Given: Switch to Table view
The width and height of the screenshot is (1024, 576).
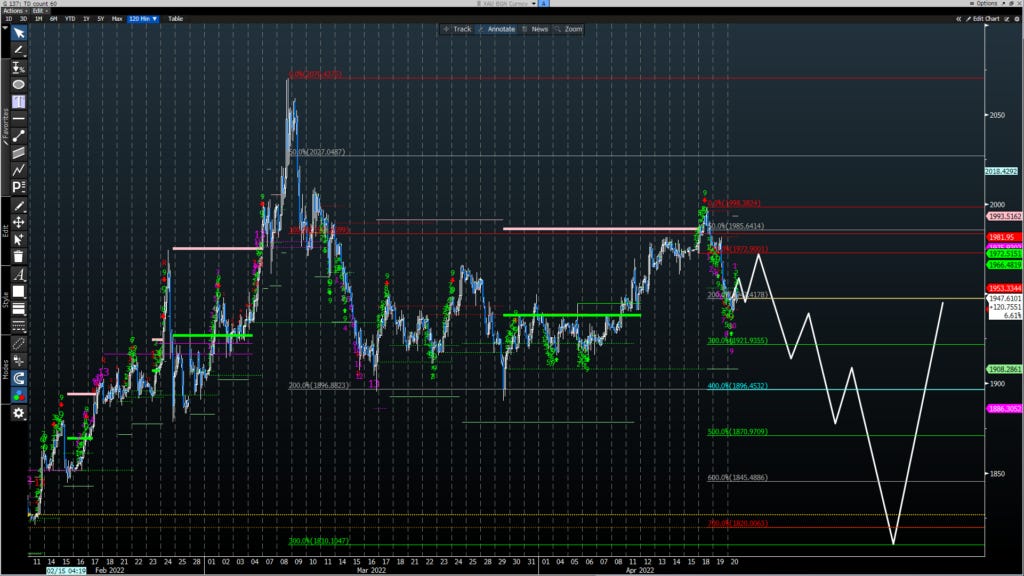Looking at the screenshot, I should [176, 19].
